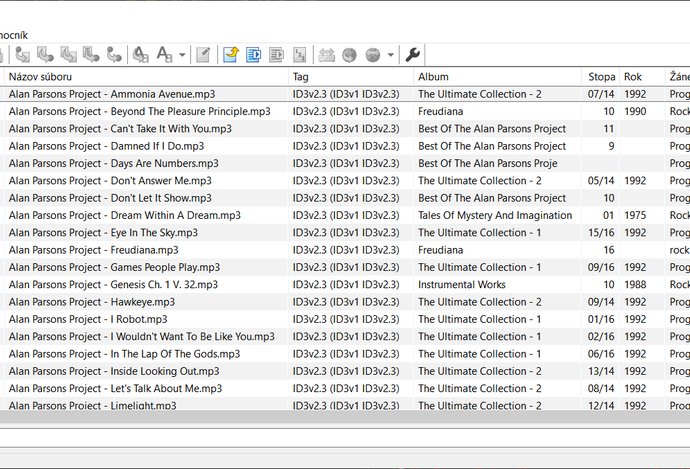Click the Stopa column header
The height and width of the screenshot is (469, 690).
point(601,76)
